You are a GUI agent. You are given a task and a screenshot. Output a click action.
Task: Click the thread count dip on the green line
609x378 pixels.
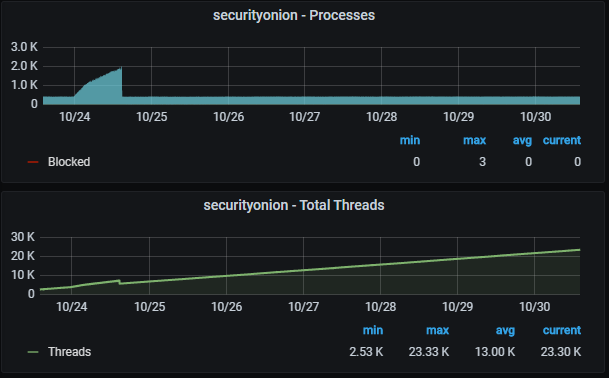120,283
